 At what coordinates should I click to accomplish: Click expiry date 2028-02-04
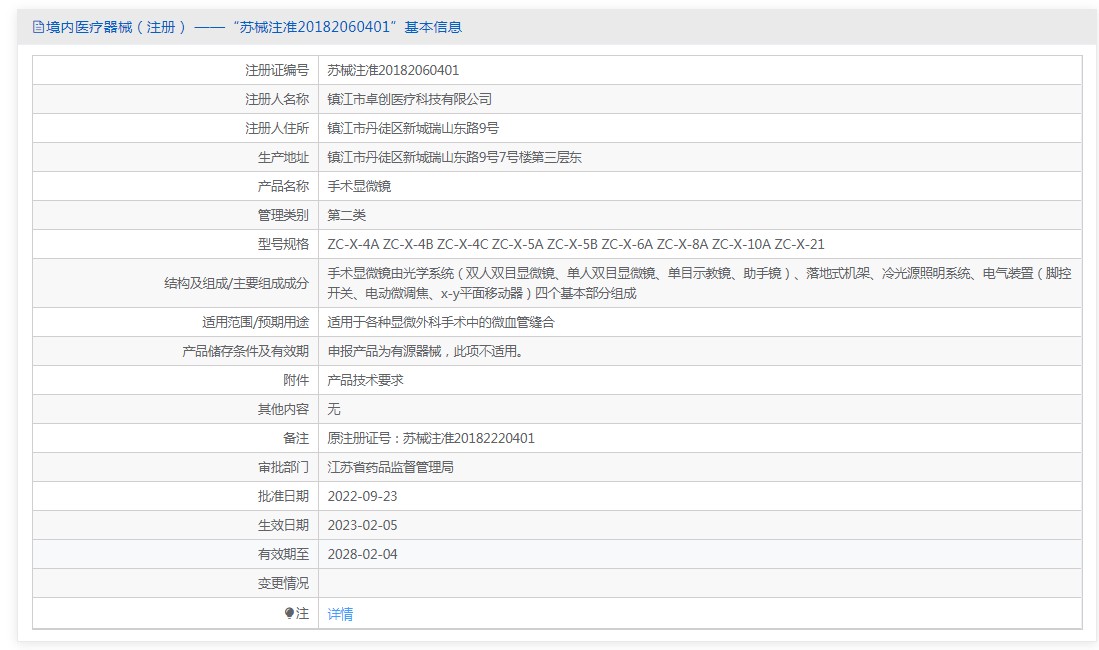pos(362,554)
